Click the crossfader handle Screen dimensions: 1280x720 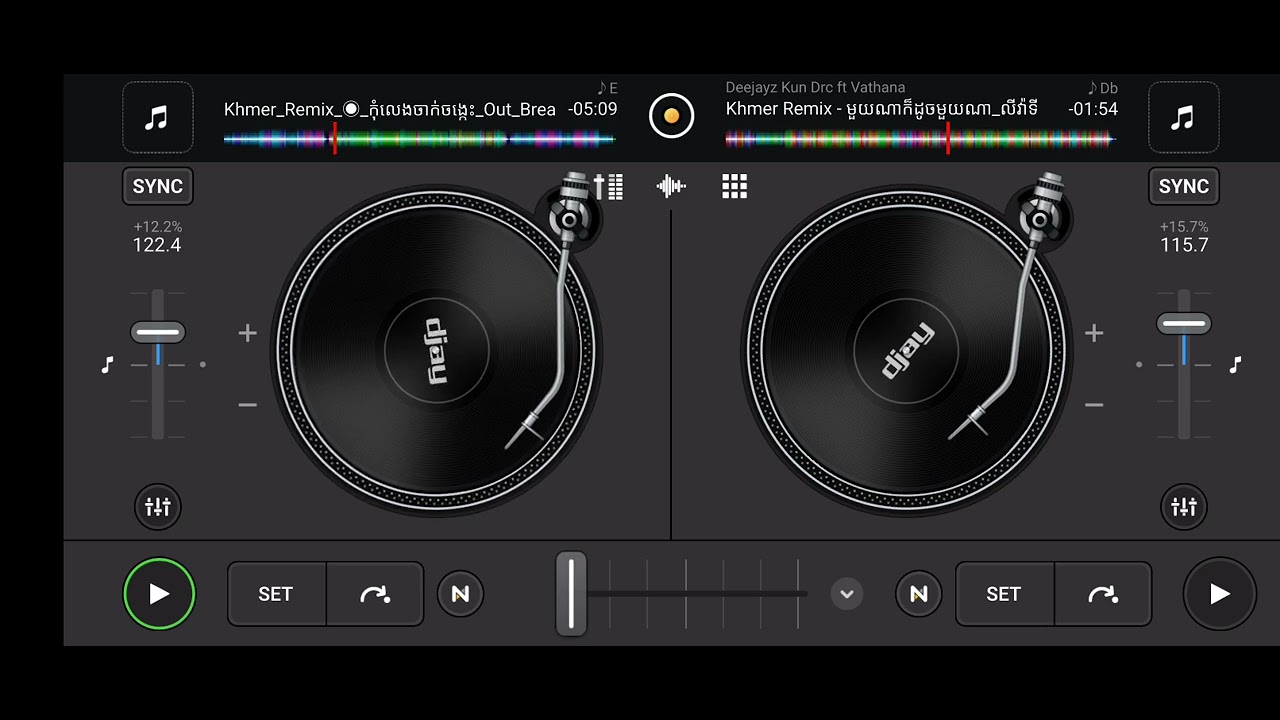click(571, 594)
